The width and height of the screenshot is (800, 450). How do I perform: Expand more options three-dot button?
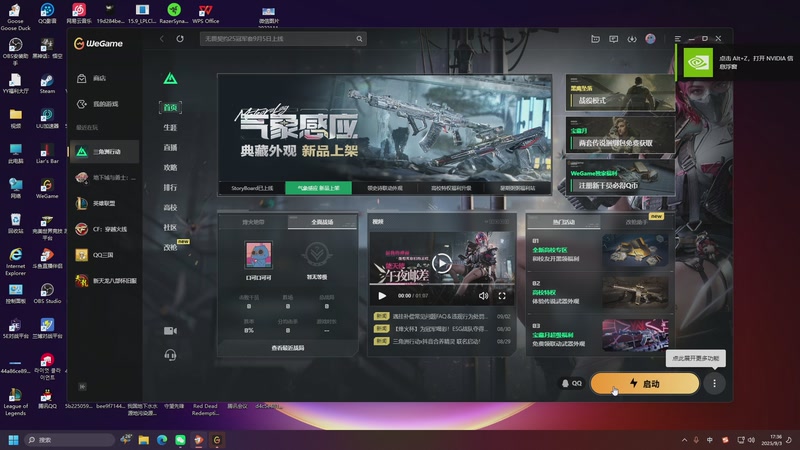tap(714, 384)
